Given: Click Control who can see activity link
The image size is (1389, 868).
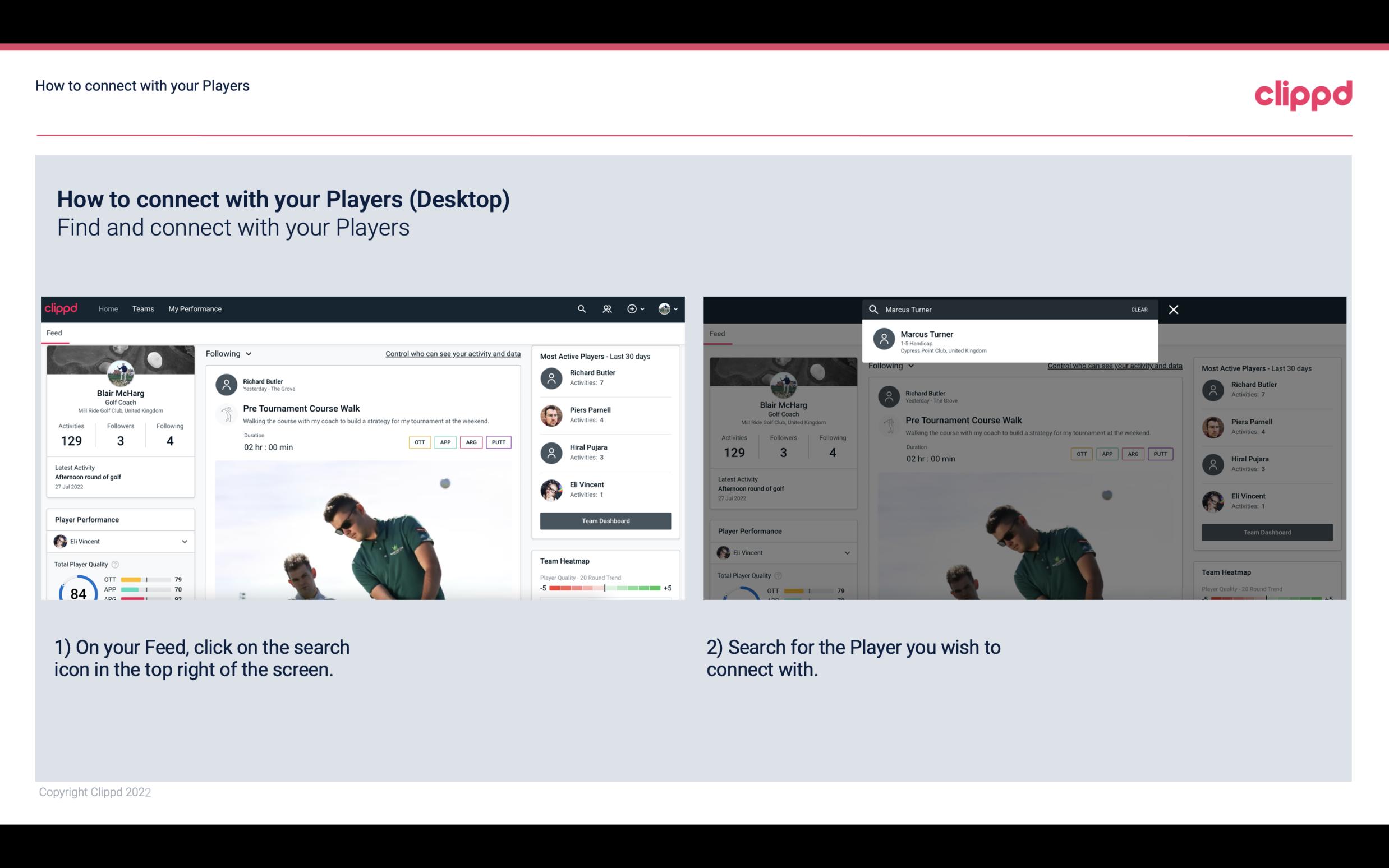Looking at the screenshot, I should point(453,353).
